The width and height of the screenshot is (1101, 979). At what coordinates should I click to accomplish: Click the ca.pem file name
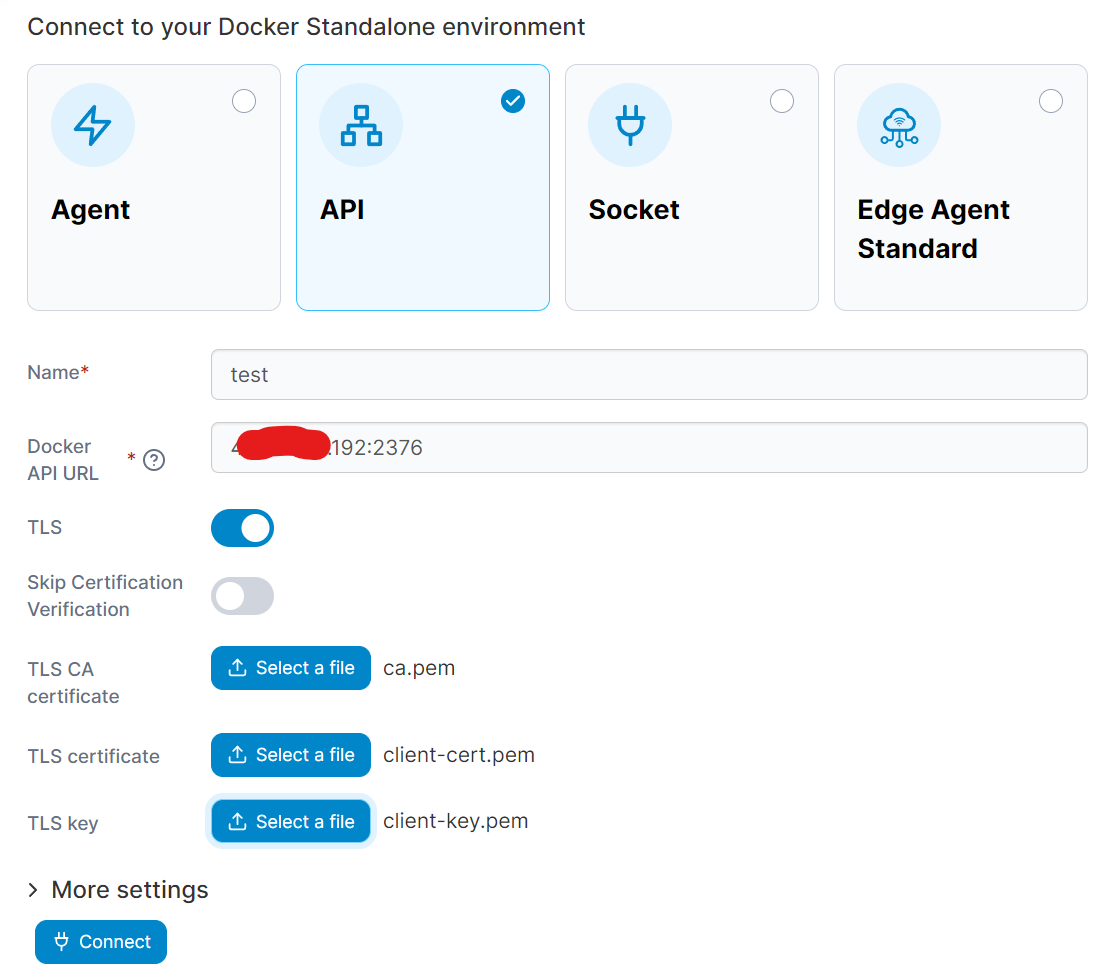click(418, 668)
